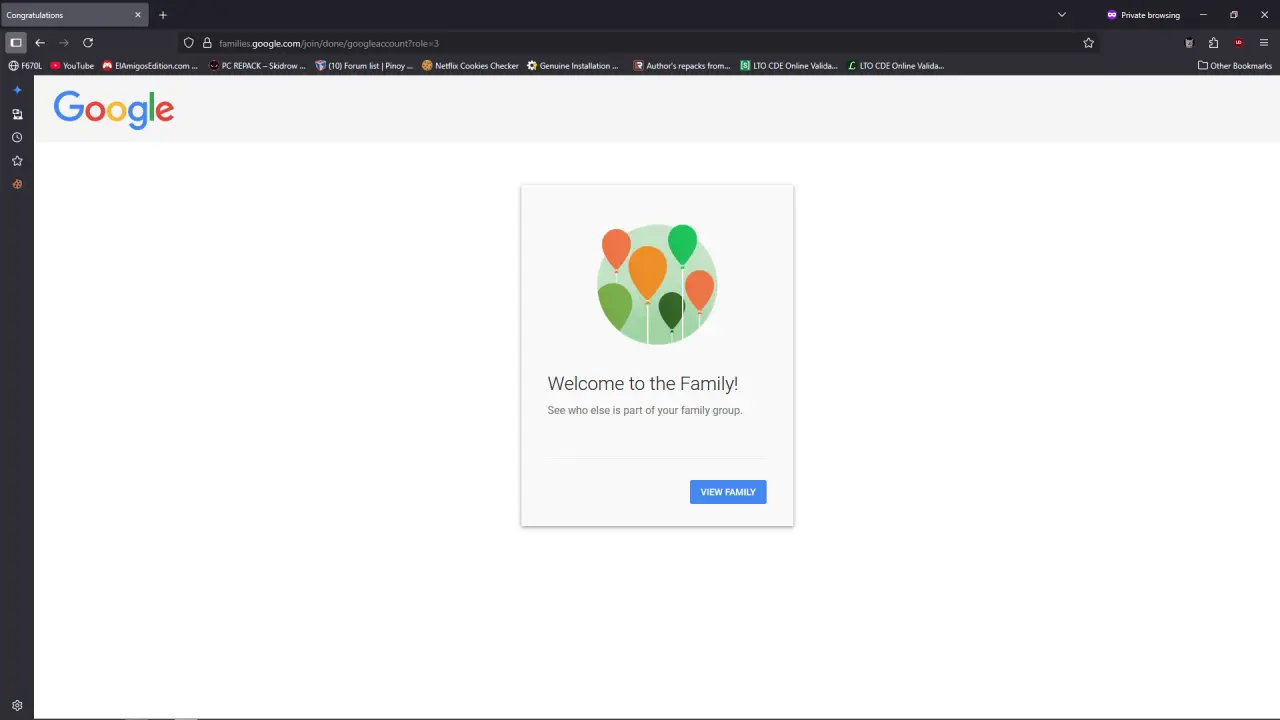Show site security padlock info

point(207,43)
